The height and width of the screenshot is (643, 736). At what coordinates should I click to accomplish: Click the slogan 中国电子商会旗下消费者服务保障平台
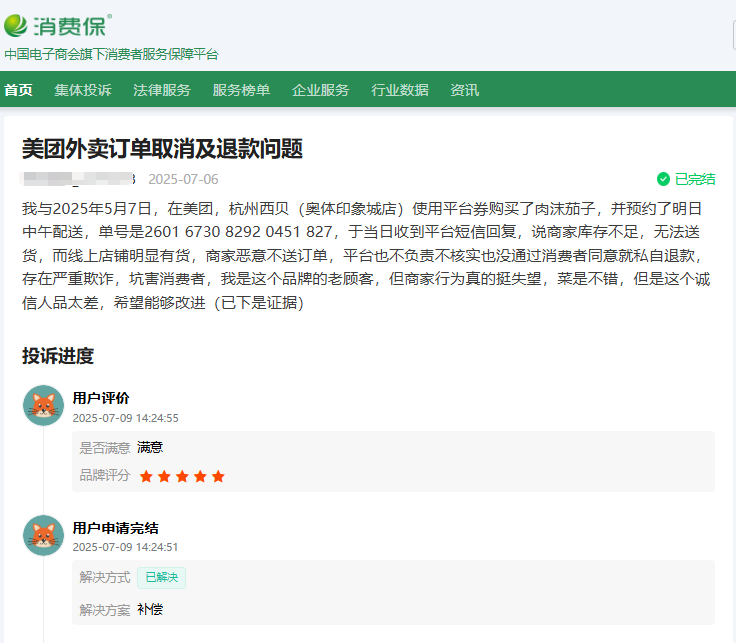(112, 54)
